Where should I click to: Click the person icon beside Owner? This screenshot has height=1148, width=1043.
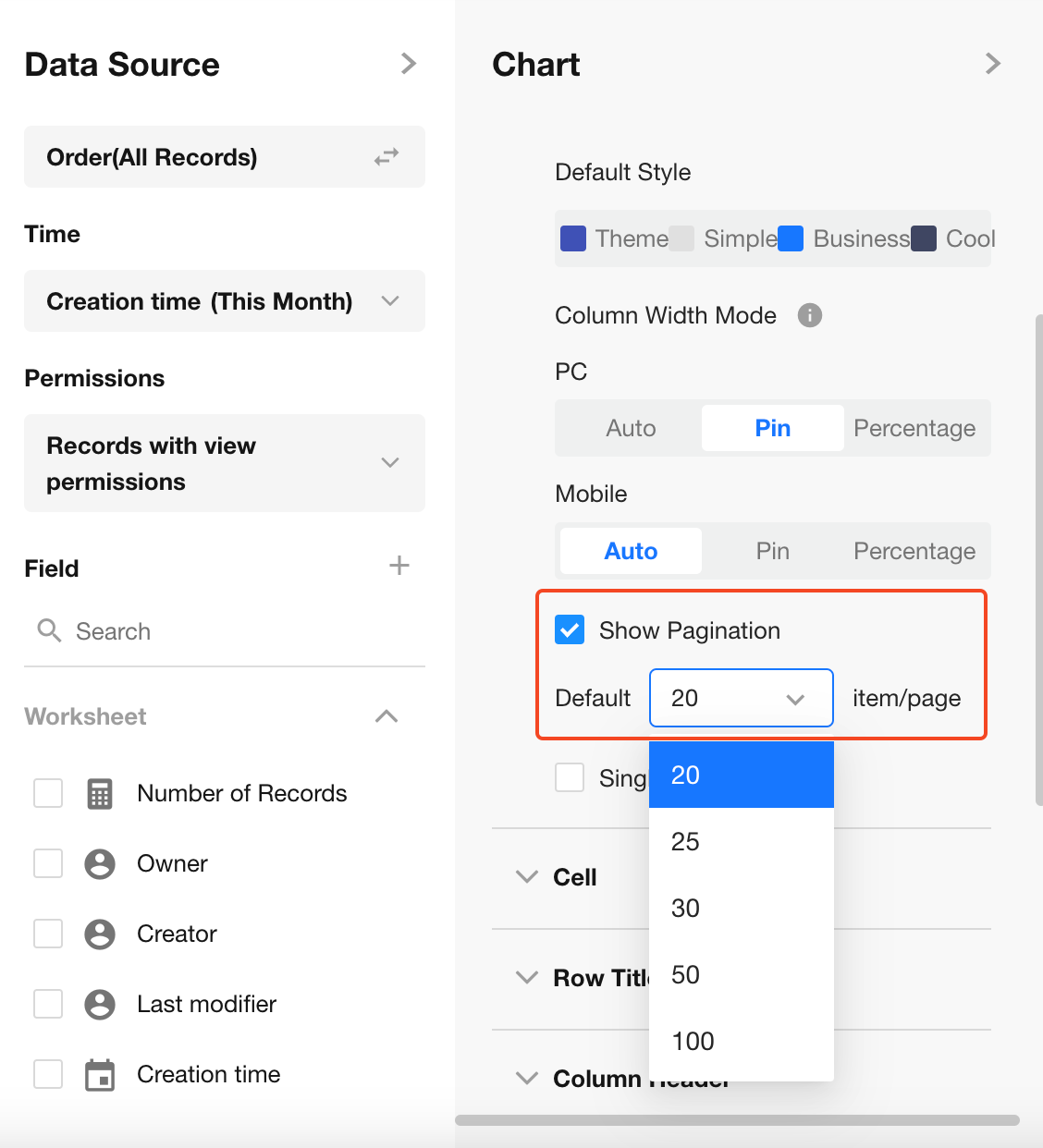[100, 864]
